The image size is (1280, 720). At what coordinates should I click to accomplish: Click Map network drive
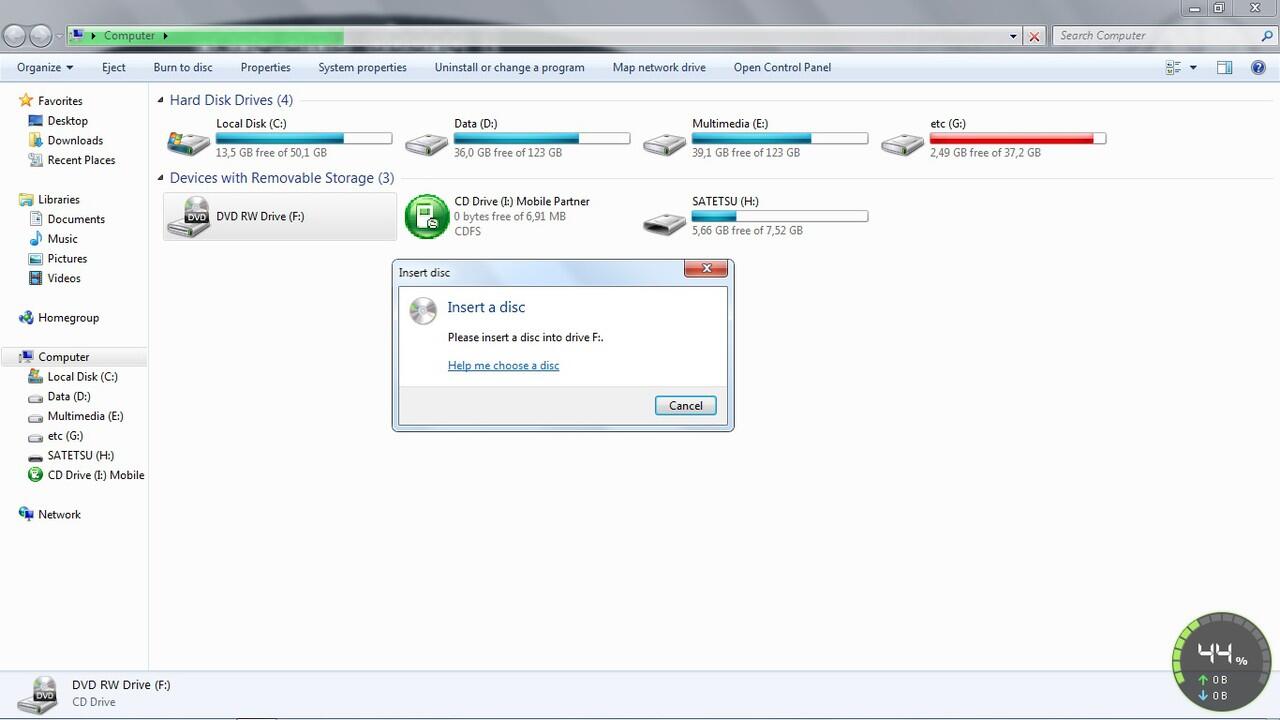point(659,67)
